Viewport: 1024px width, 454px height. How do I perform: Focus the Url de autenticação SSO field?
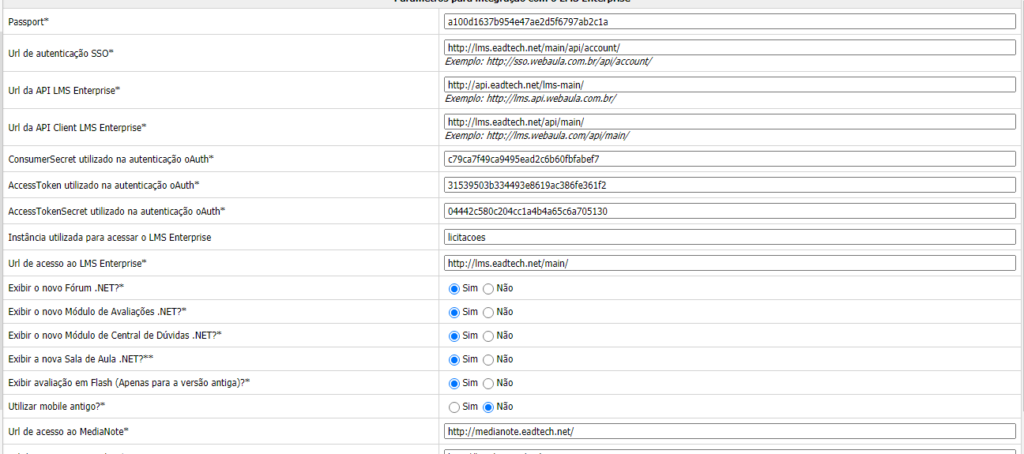pos(729,47)
